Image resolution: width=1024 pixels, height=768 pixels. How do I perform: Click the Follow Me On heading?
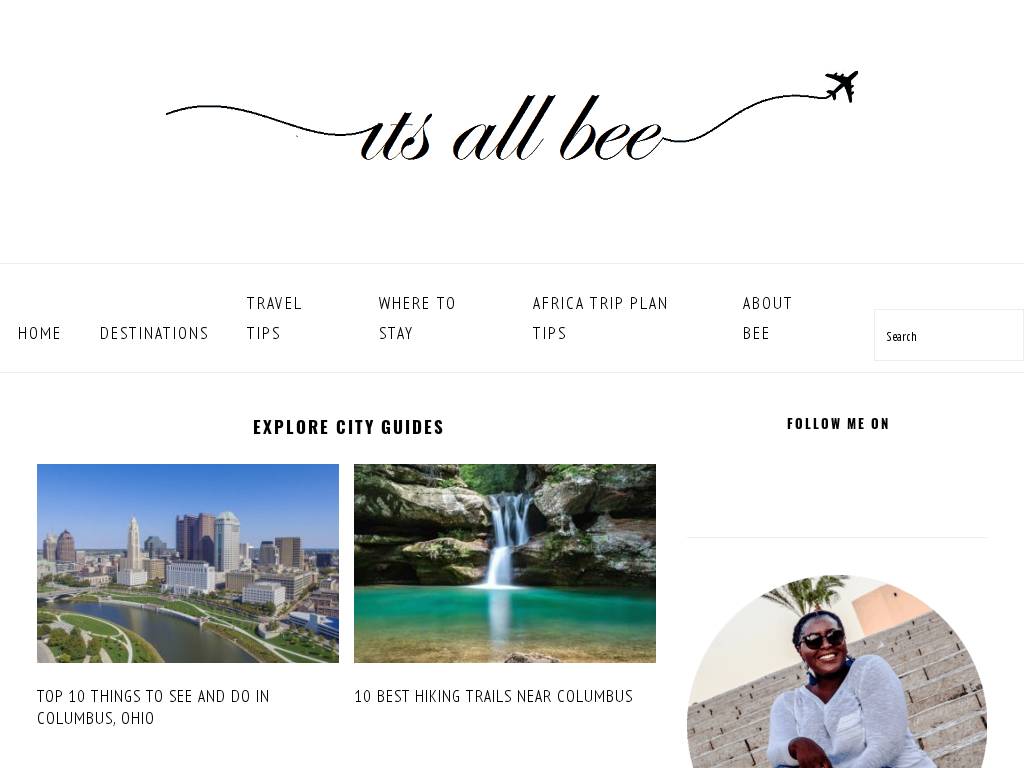click(838, 424)
